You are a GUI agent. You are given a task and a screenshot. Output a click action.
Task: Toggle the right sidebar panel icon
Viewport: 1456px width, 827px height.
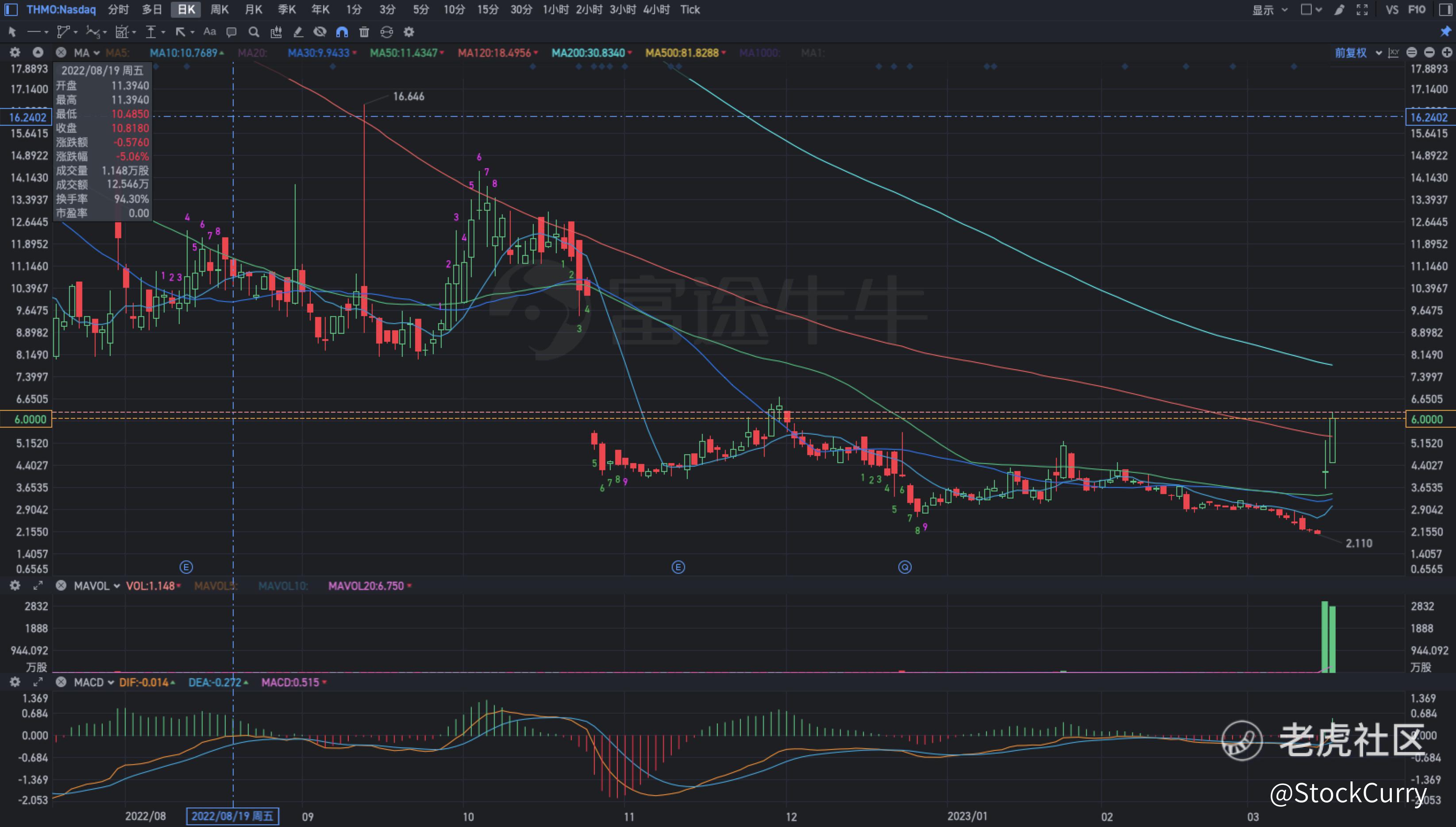1445,10
